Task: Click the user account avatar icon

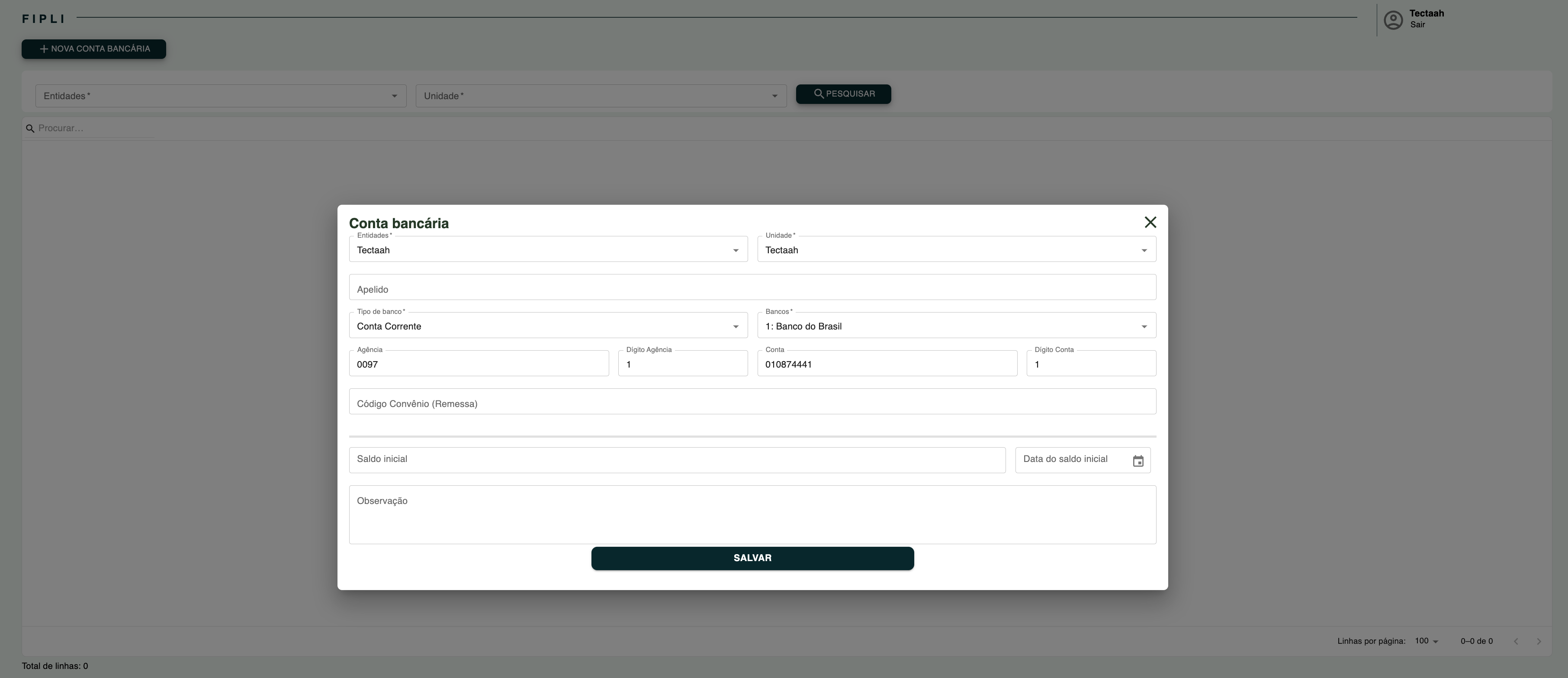Action: pyautogui.click(x=1393, y=20)
